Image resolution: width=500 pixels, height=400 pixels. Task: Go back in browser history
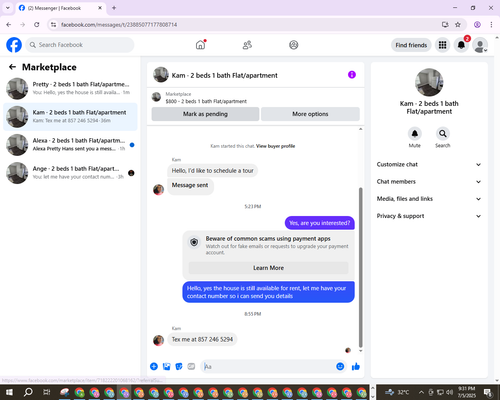(9, 25)
